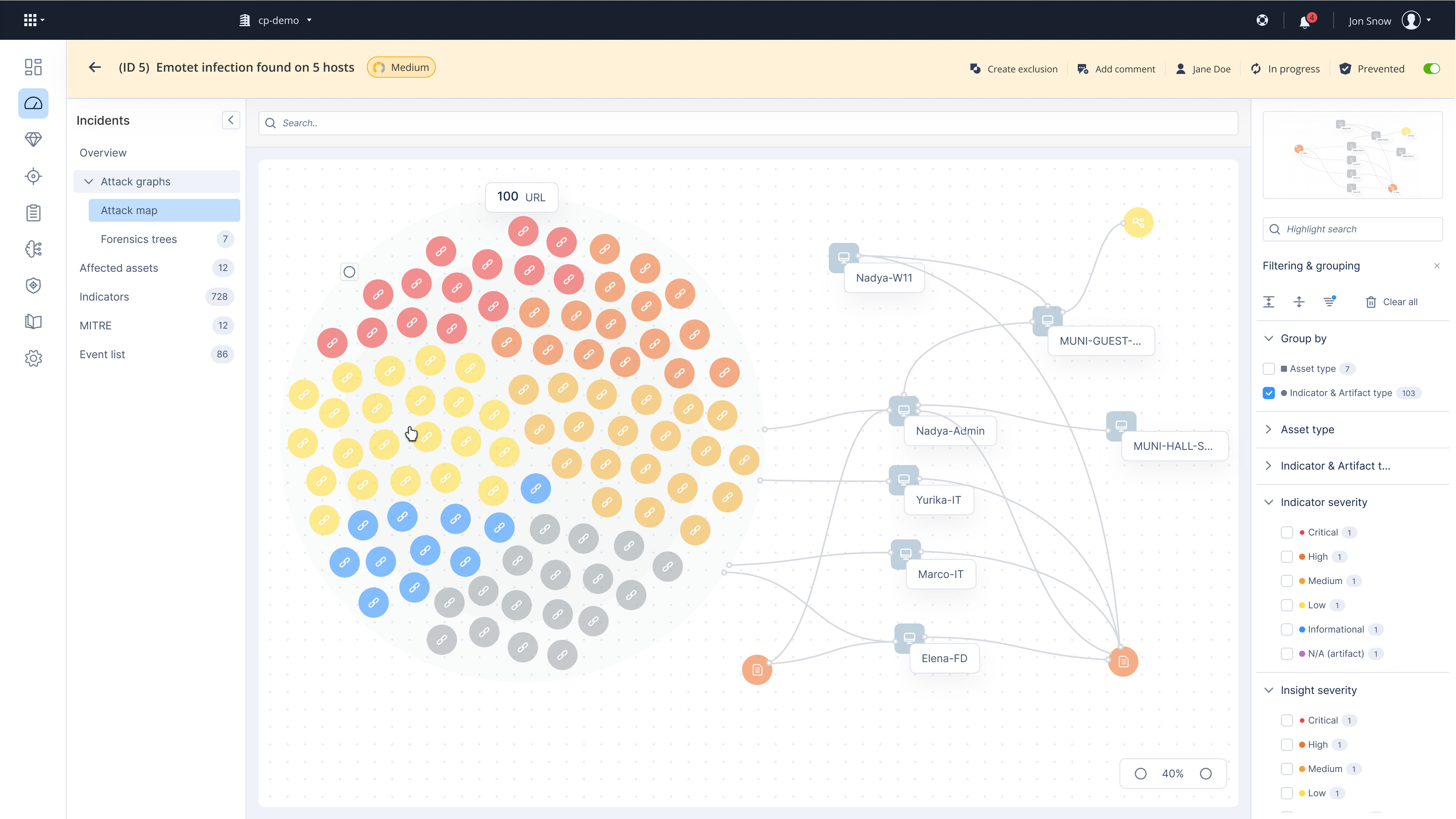1456x819 pixels.
Task: Click Clear all filters
Action: pos(1392,302)
